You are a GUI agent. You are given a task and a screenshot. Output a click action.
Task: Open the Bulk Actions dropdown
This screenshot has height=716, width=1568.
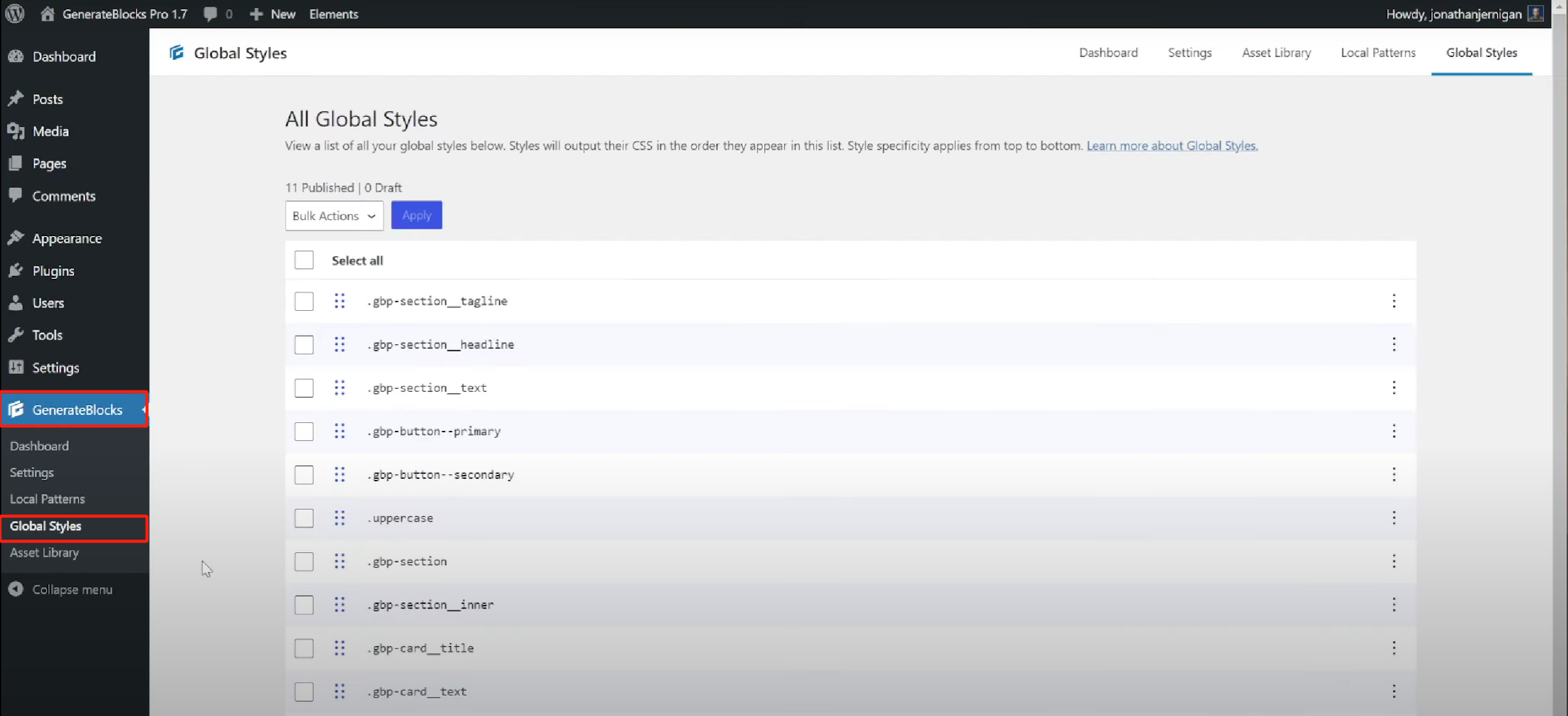(x=334, y=216)
